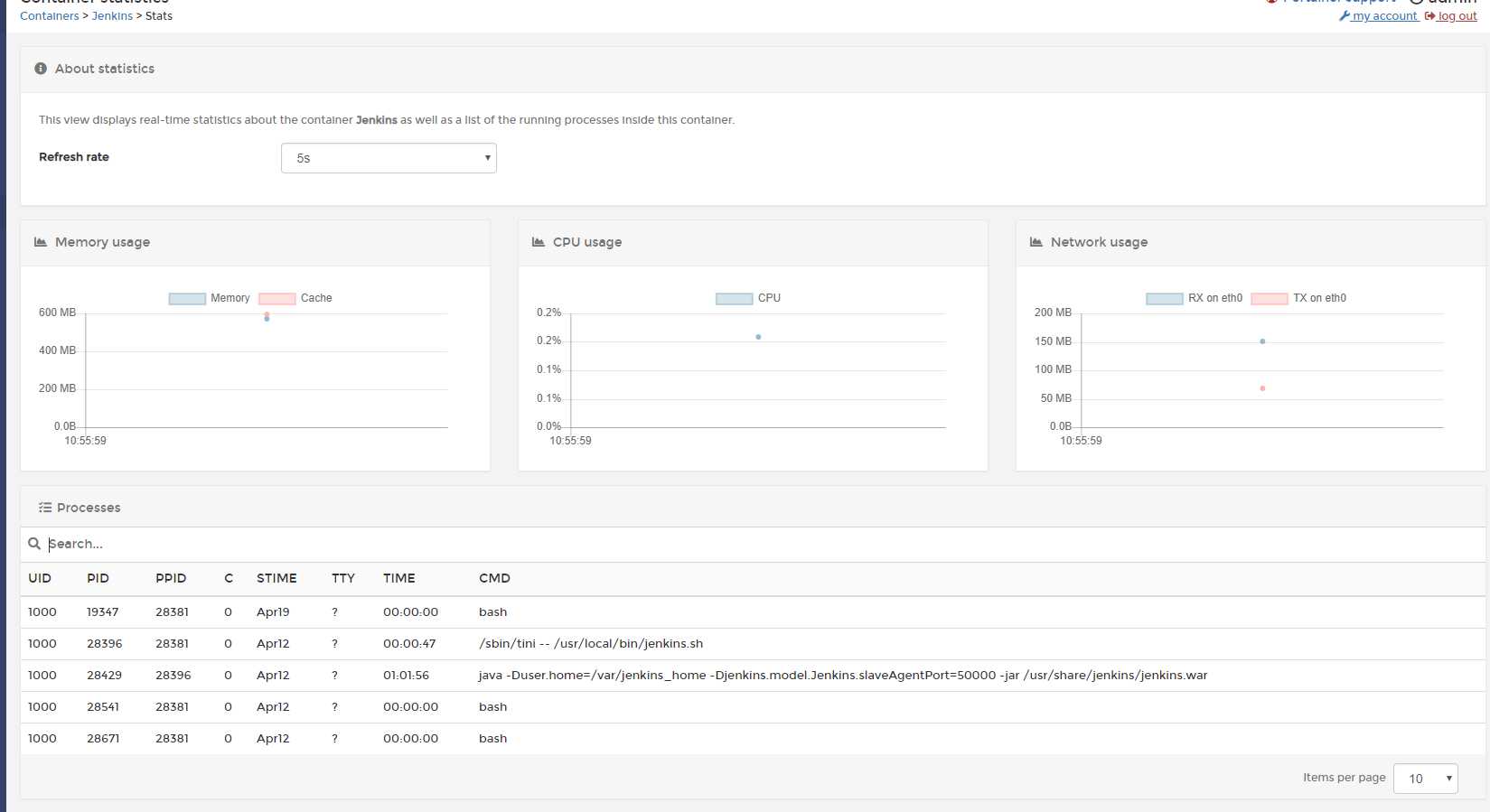Viewport: 1490px width, 812px height.
Task: Click the TIME value 00:00:47
Action: click(409, 644)
